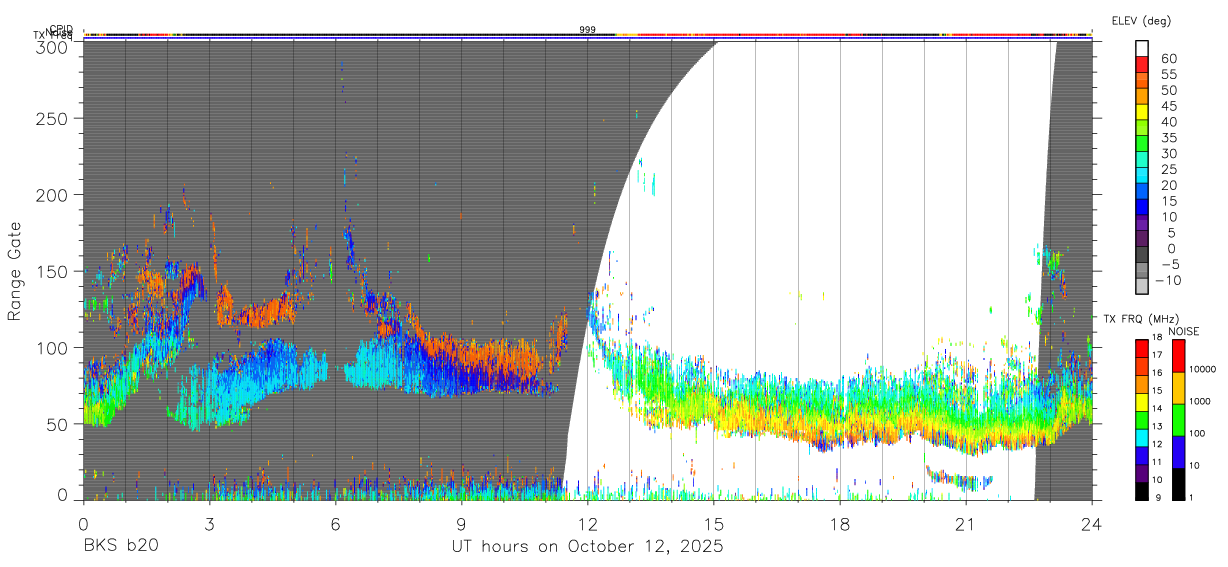The width and height of the screenshot is (1228, 567).
Task: Click the elevation label 30
Action: click(x=1169, y=153)
